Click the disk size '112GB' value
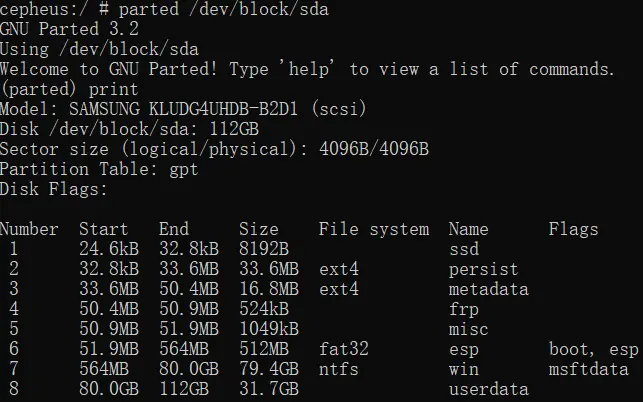This screenshot has width=643, height=402. tap(235, 129)
